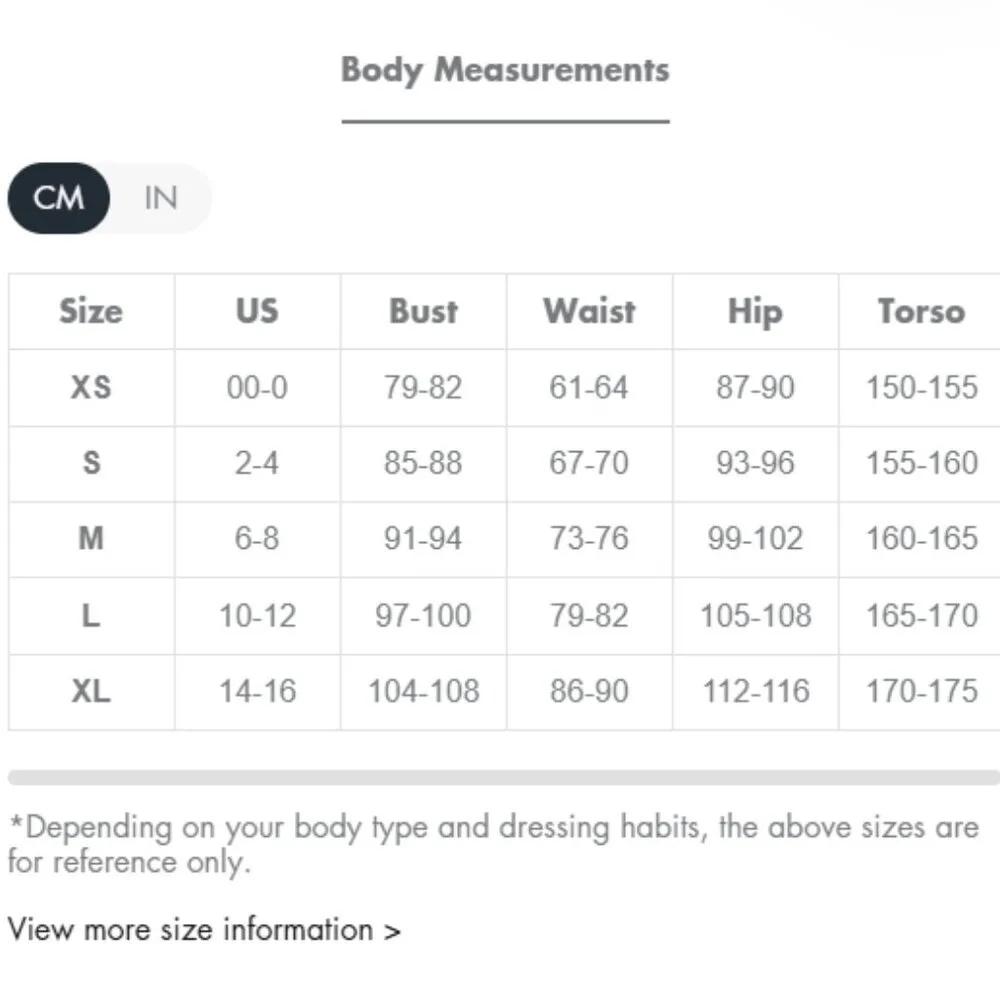The width and height of the screenshot is (1000, 1000).
Task: Select the XS size row label
Action: point(91,387)
